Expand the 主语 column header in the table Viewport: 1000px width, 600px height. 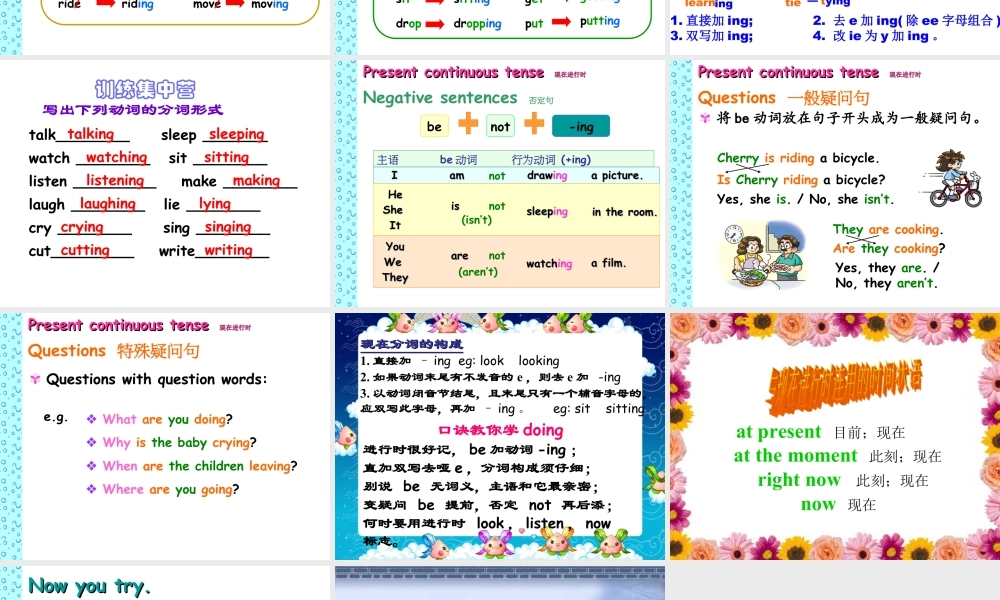pos(386,159)
